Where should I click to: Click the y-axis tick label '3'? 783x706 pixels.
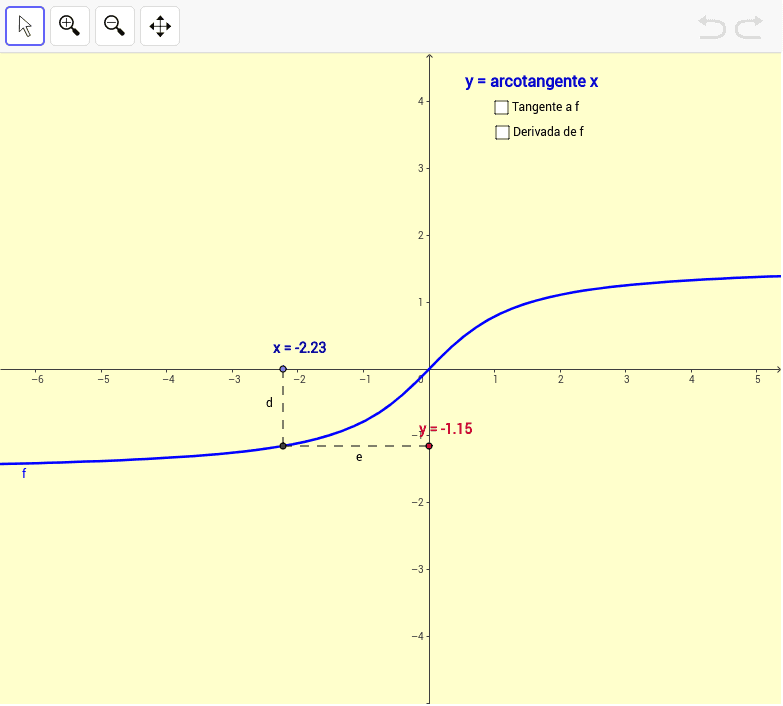[421, 168]
